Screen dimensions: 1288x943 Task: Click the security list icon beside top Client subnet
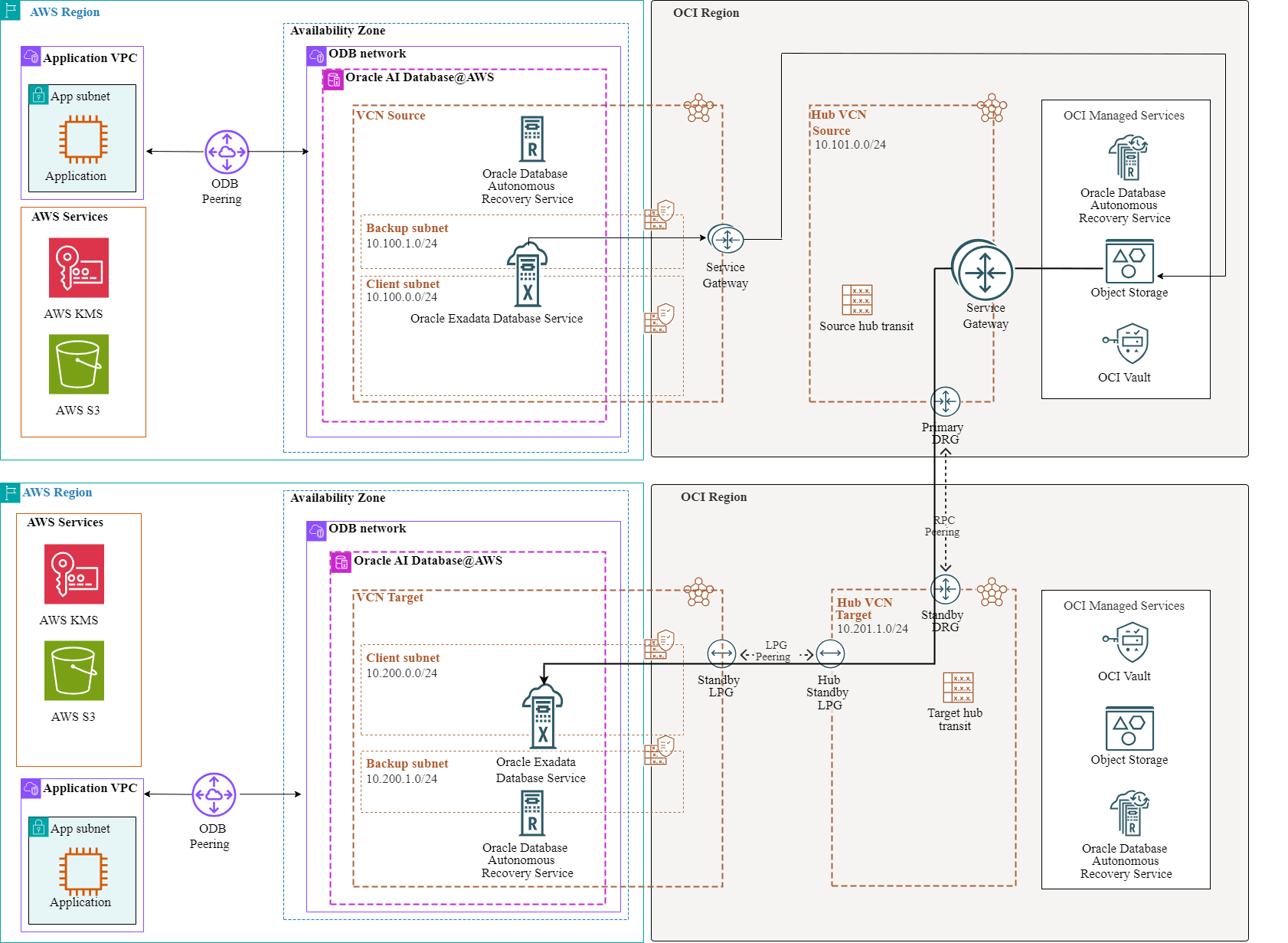pyautogui.click(x=659, y=318)
